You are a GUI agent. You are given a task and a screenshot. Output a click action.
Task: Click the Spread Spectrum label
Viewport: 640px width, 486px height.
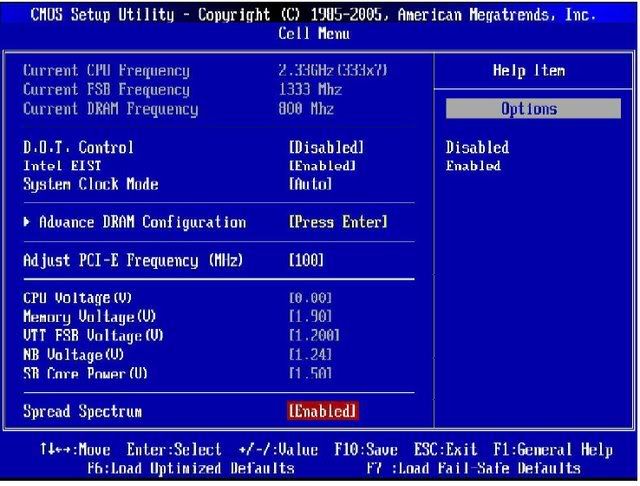82,411
